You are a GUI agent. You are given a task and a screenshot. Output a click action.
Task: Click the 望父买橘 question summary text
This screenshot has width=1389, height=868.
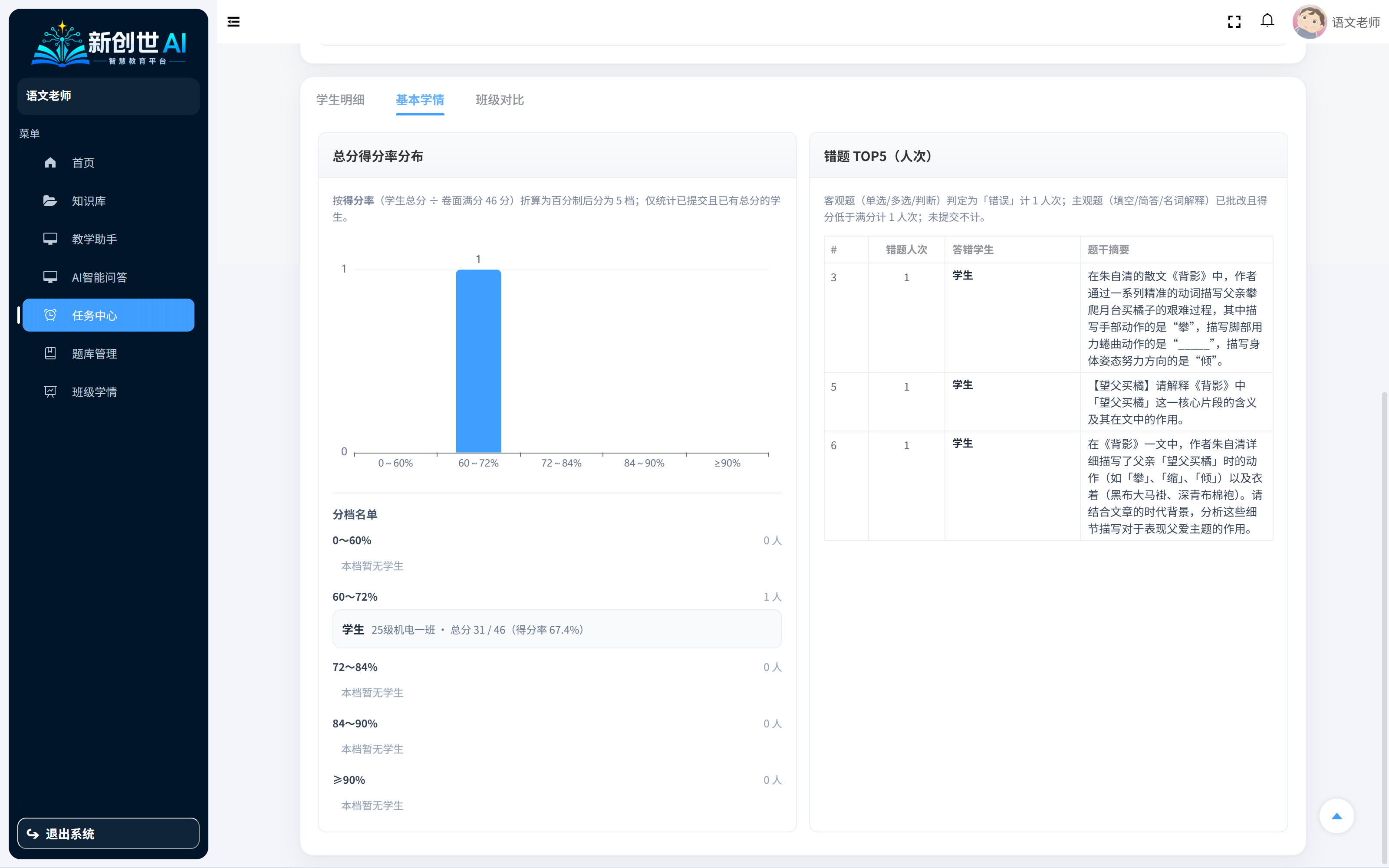(x=1172, y=402)
